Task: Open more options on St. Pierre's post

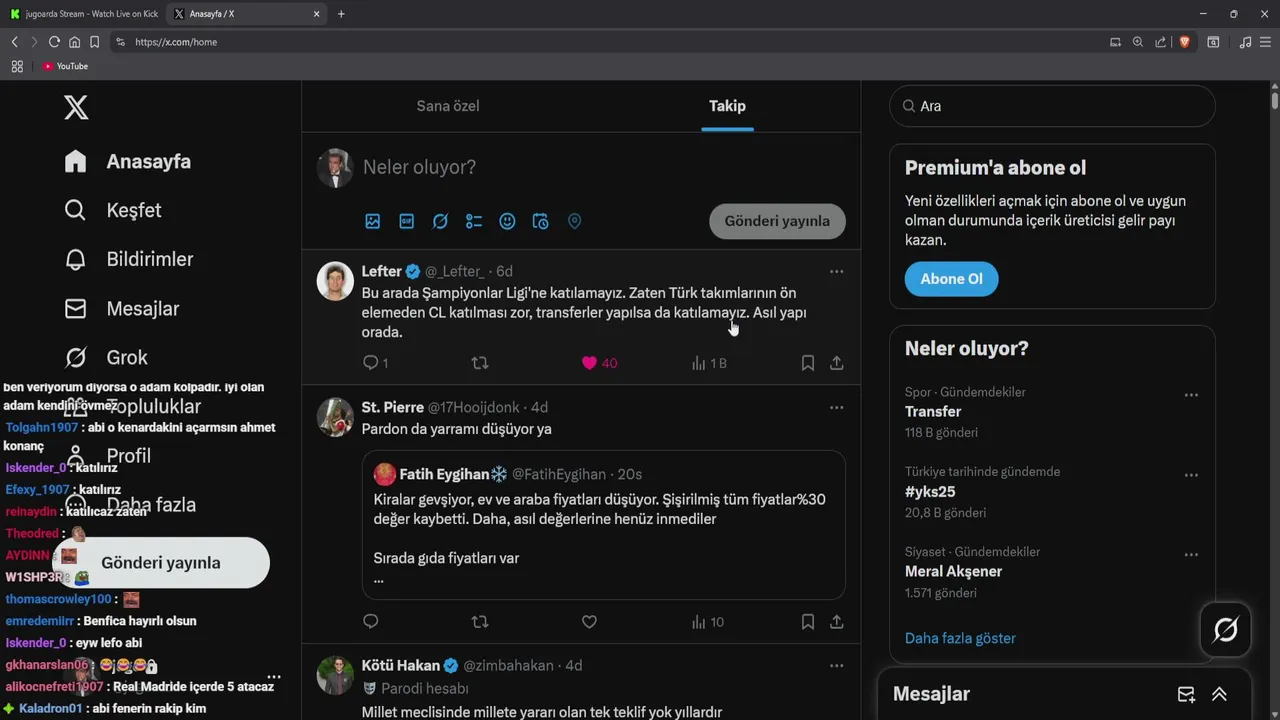Action: (x=836, y=407)
